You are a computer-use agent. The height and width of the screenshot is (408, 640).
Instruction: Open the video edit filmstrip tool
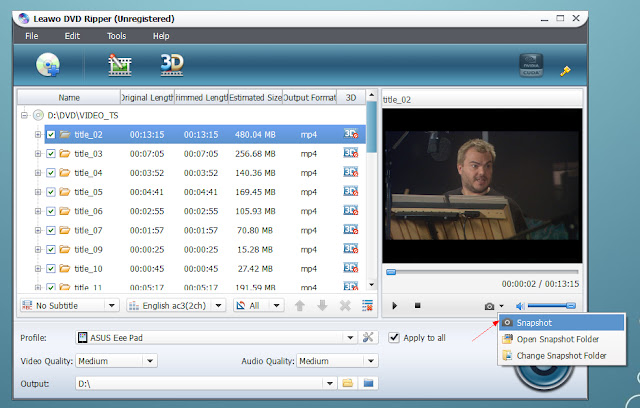(120, 65)
